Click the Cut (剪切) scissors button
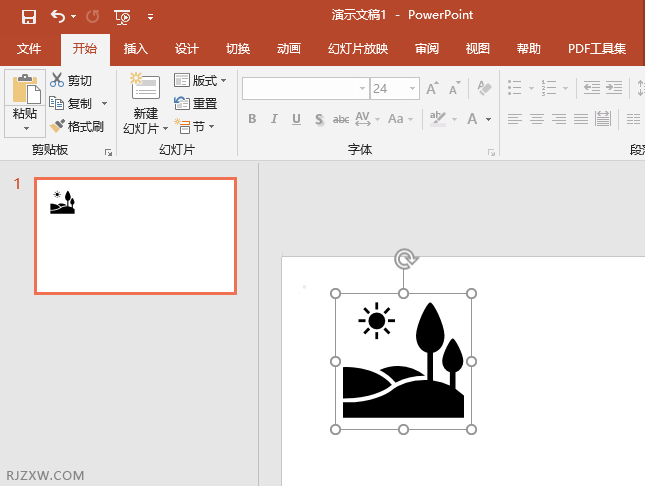645x486 pixels. 71,80
